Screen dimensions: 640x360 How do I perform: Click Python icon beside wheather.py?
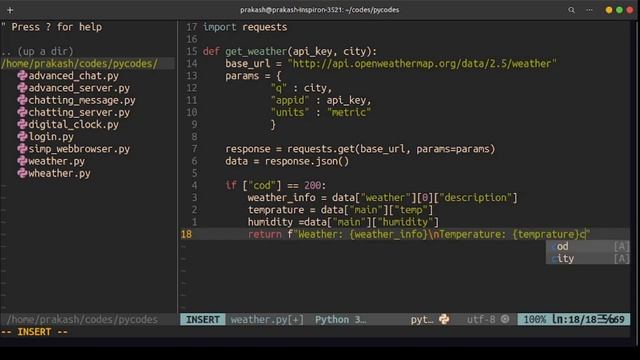(x=22, y=173)
